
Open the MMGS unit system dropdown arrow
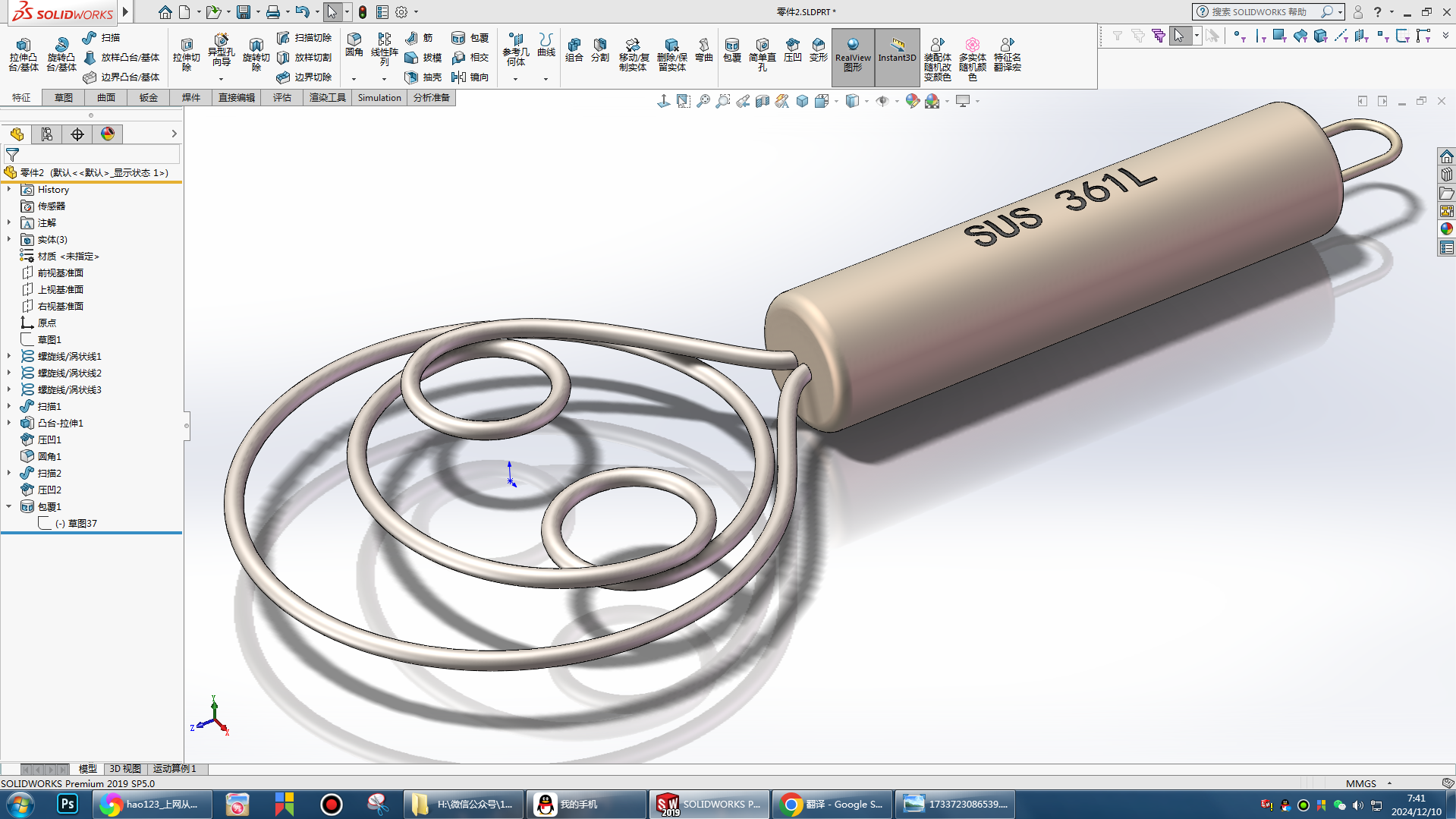(1389, 783)
